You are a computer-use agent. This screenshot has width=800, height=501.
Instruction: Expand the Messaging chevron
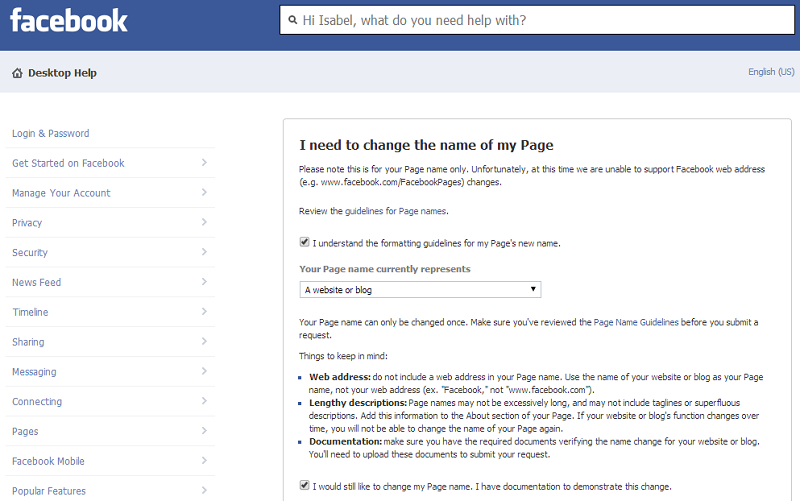pyautogui.click(x=204, y=371)
